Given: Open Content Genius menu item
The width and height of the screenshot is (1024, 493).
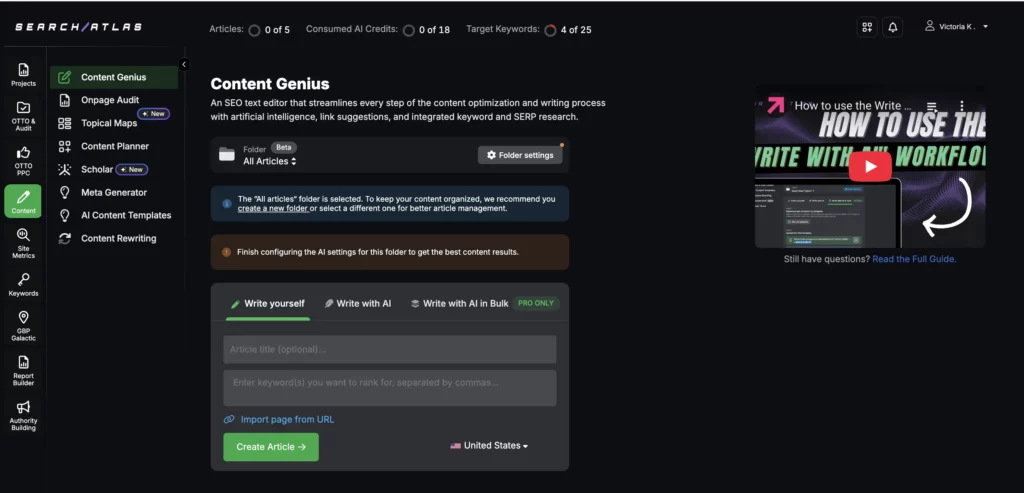Looking at the screenshot, I should tap(114, 77).
